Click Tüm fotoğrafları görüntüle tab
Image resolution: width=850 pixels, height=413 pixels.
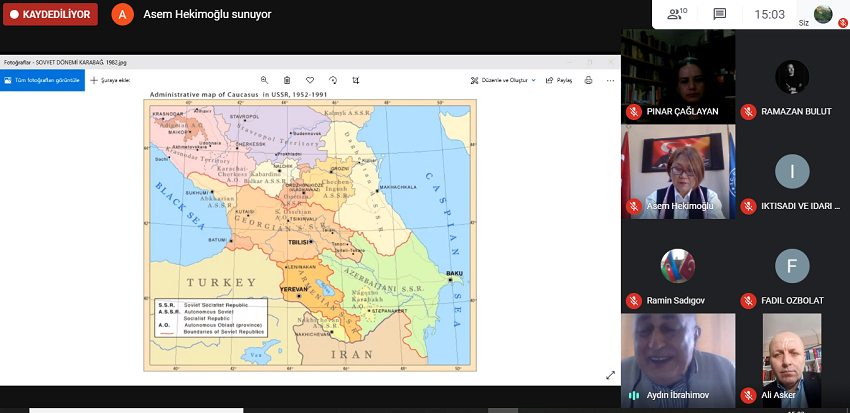[x=42, y=80]
